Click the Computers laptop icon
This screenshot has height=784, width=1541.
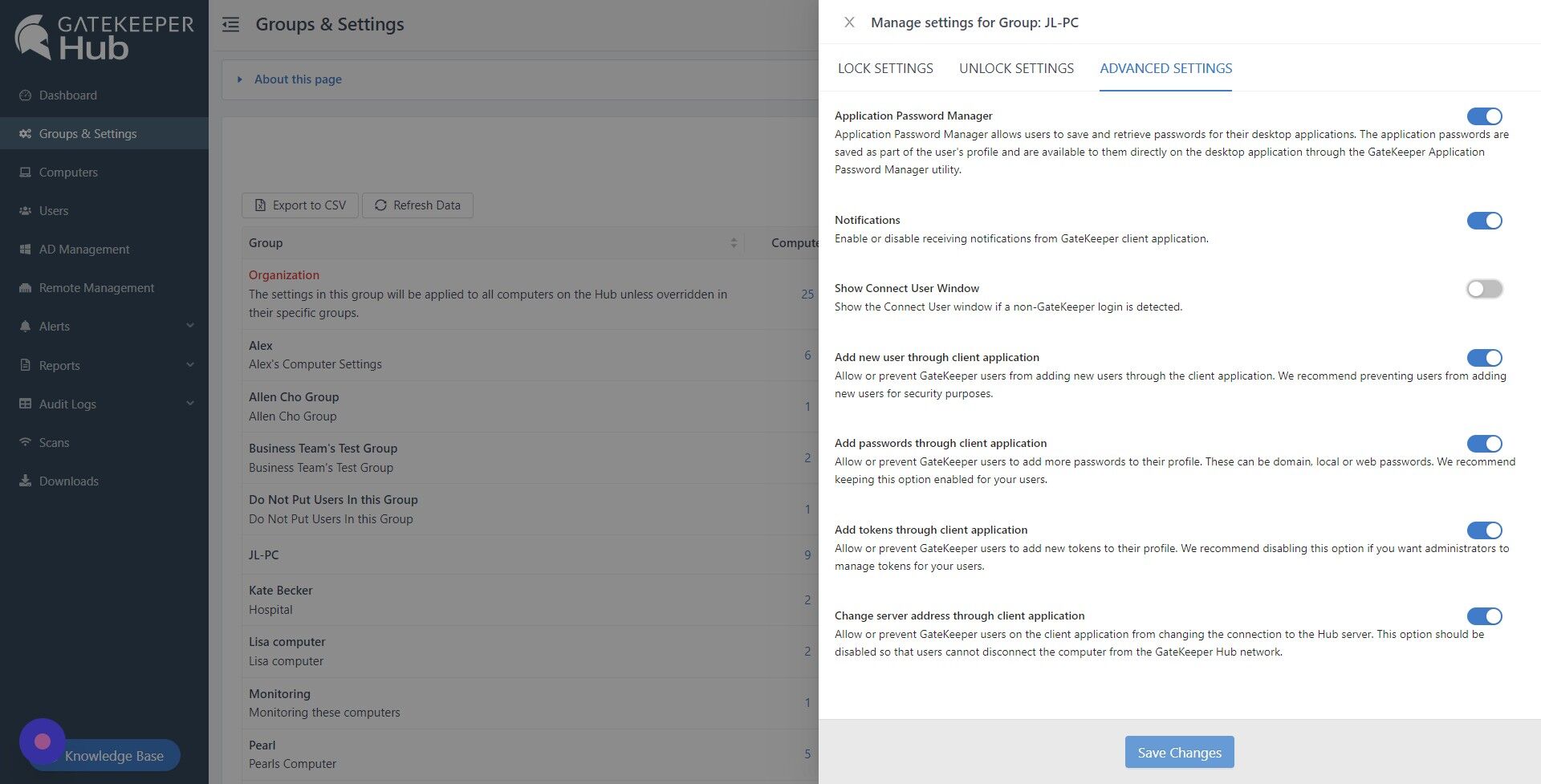25,172
